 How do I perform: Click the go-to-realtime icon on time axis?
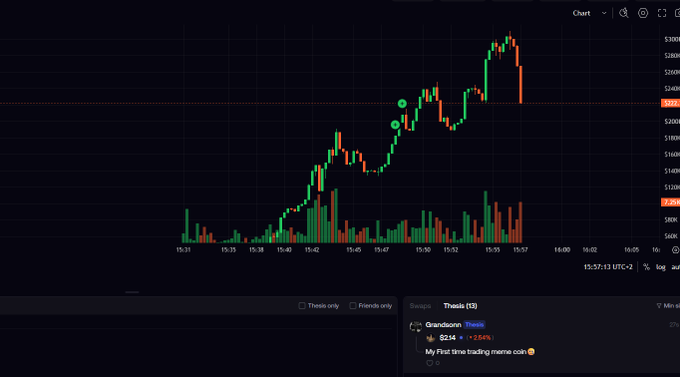tap(675, 250)
